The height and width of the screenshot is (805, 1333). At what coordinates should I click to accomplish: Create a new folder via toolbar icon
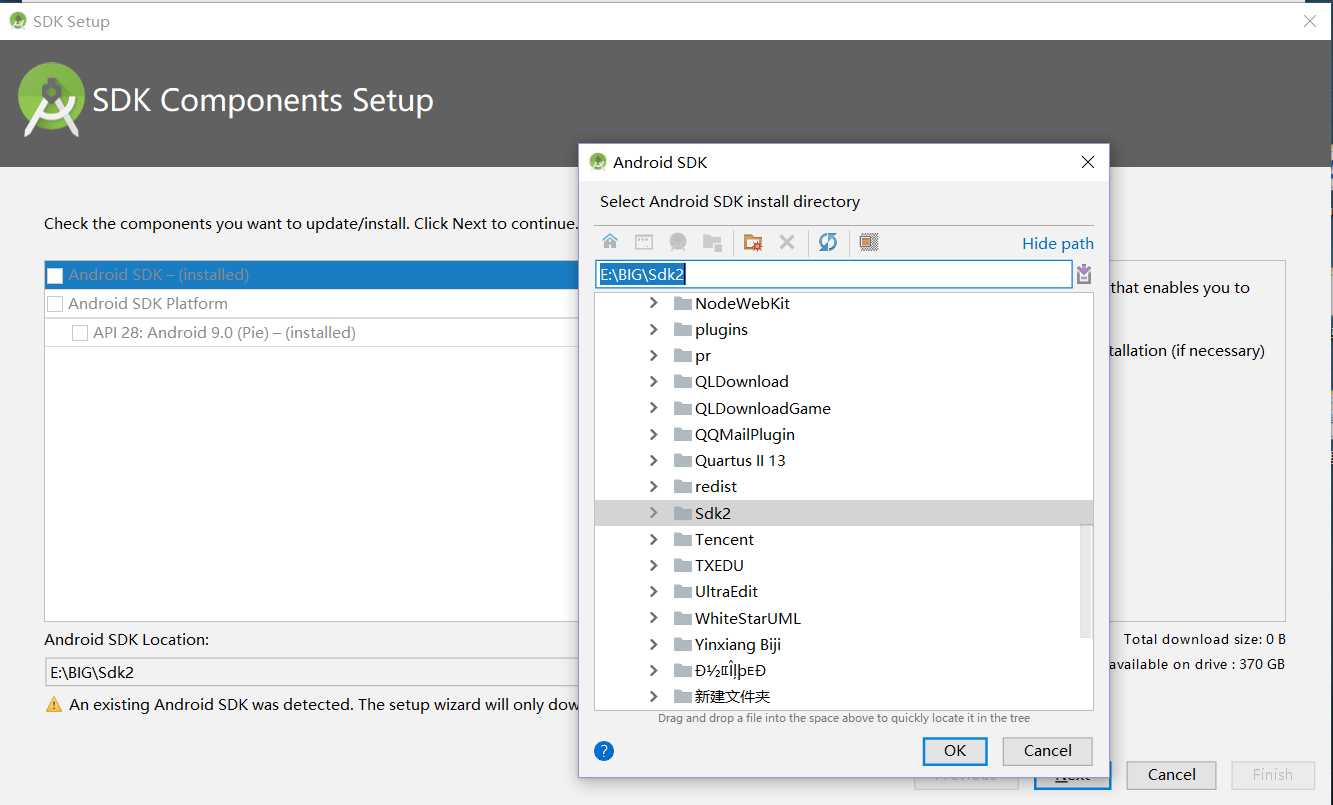pyautogui.click(x=753, y=242)
